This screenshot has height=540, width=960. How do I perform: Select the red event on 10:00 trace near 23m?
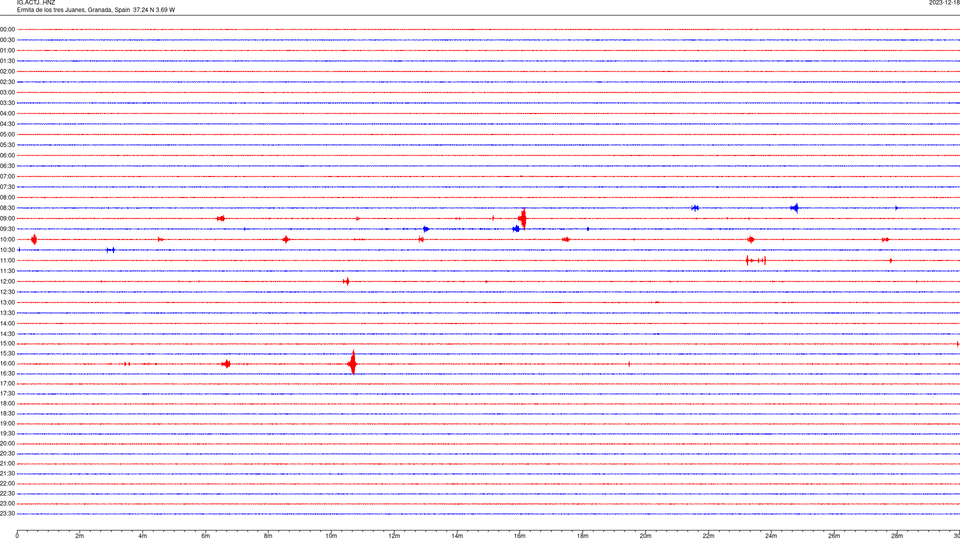pyautogui.click(x=751, y=239)
